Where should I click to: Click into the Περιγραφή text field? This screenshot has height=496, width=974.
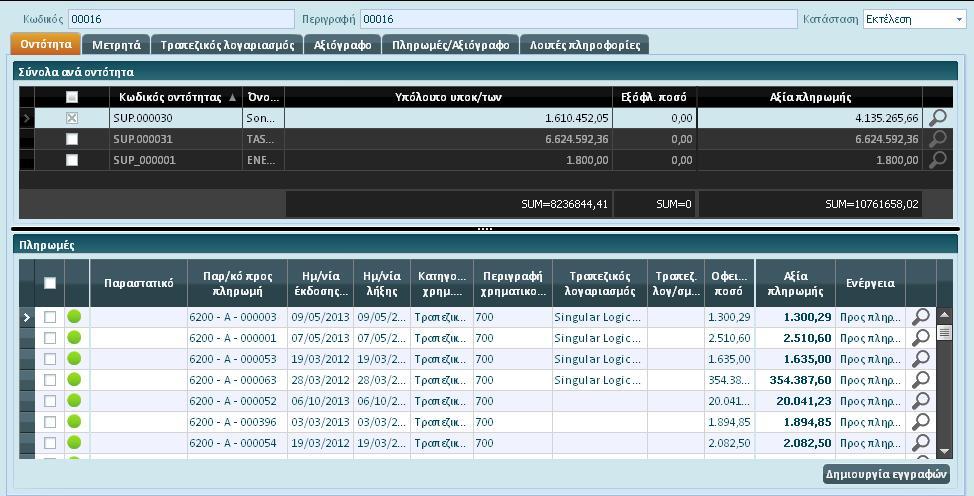pyautogui.click(x=578, y=19)
